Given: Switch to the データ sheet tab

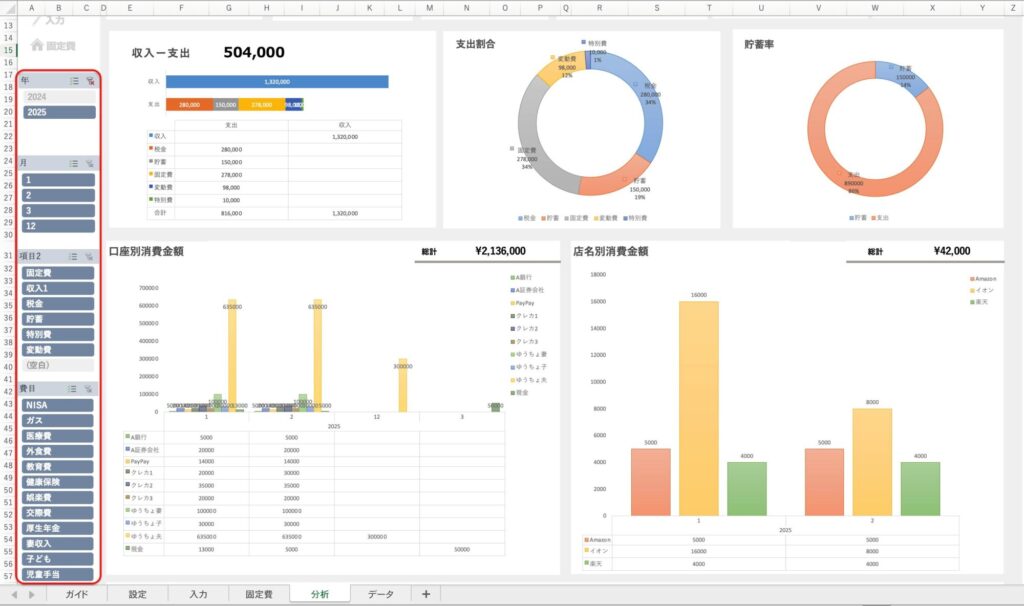Looking at the screenshot, I should pos(380,594).
